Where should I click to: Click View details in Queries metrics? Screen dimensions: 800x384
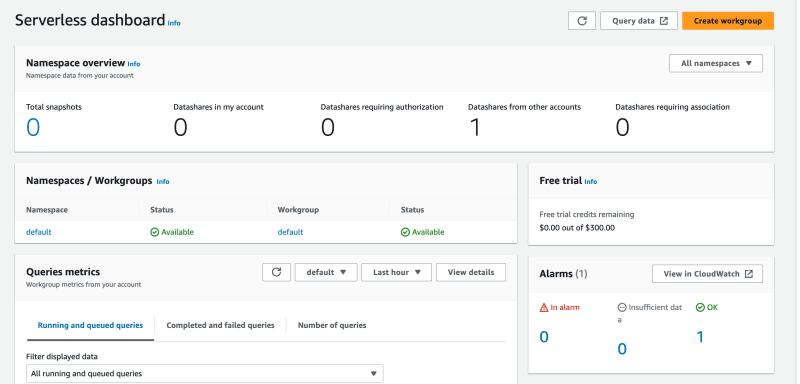471,272
